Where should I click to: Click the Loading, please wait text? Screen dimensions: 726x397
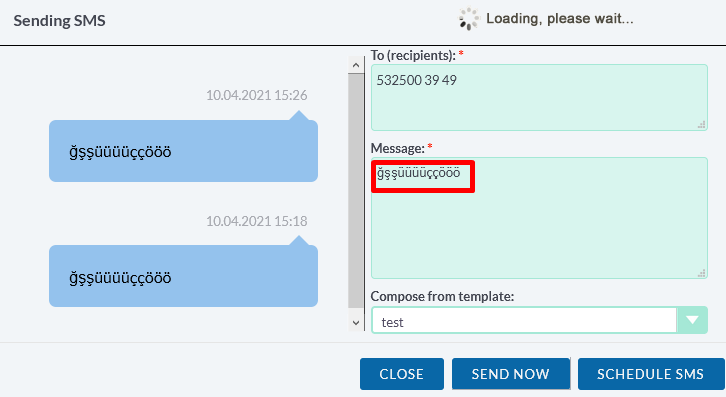(x=560, y=19)
